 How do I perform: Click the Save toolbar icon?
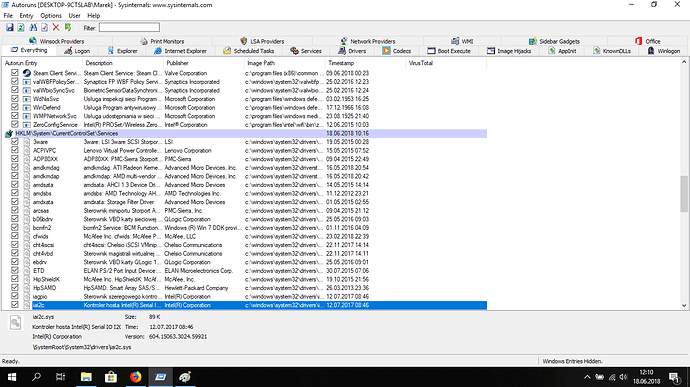click(x=9, y=28)
